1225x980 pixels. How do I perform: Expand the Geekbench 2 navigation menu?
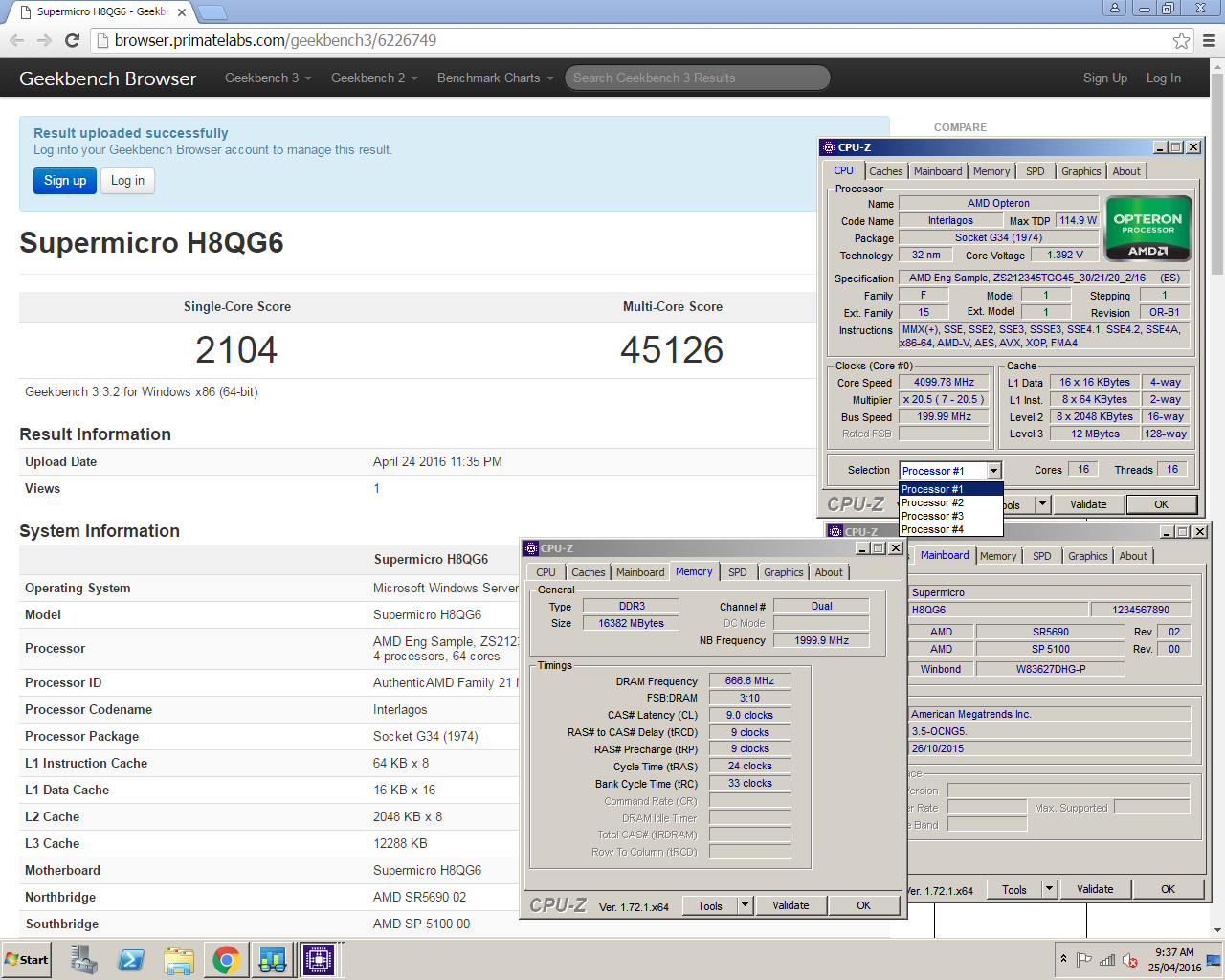374,78
